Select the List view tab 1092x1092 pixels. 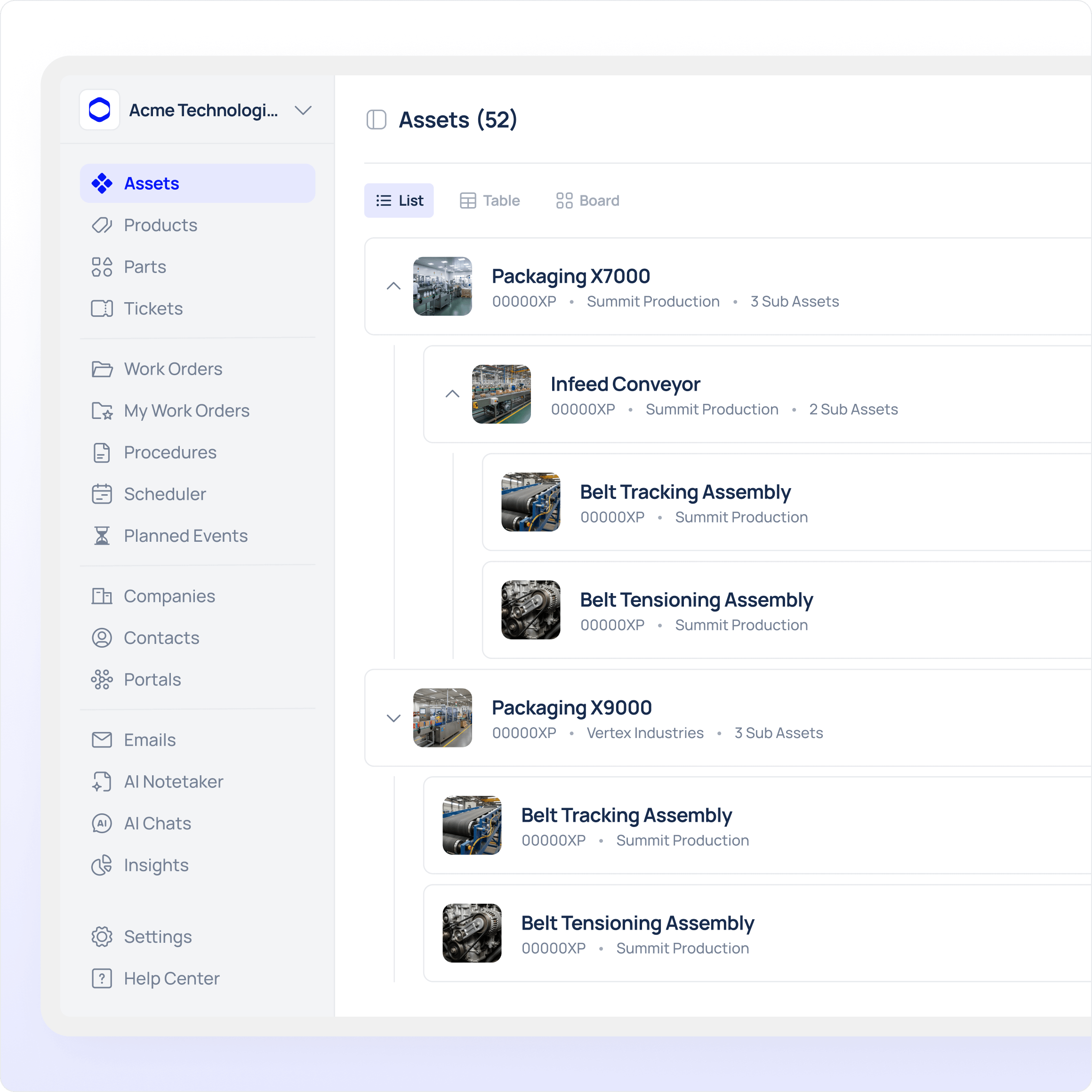(x=399, y=201)
